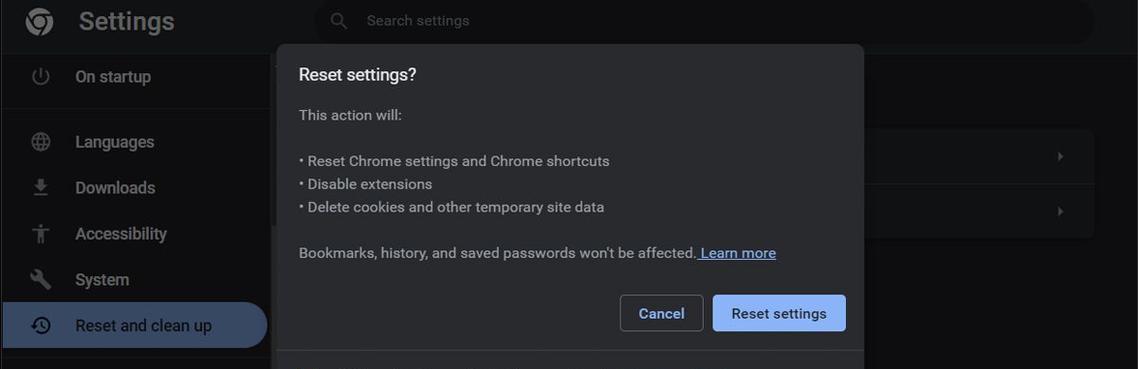Click the Accessibility person icon
The width and height of the screenshot is (1138, 369).
pyautogui.click(x=41, y=233)
